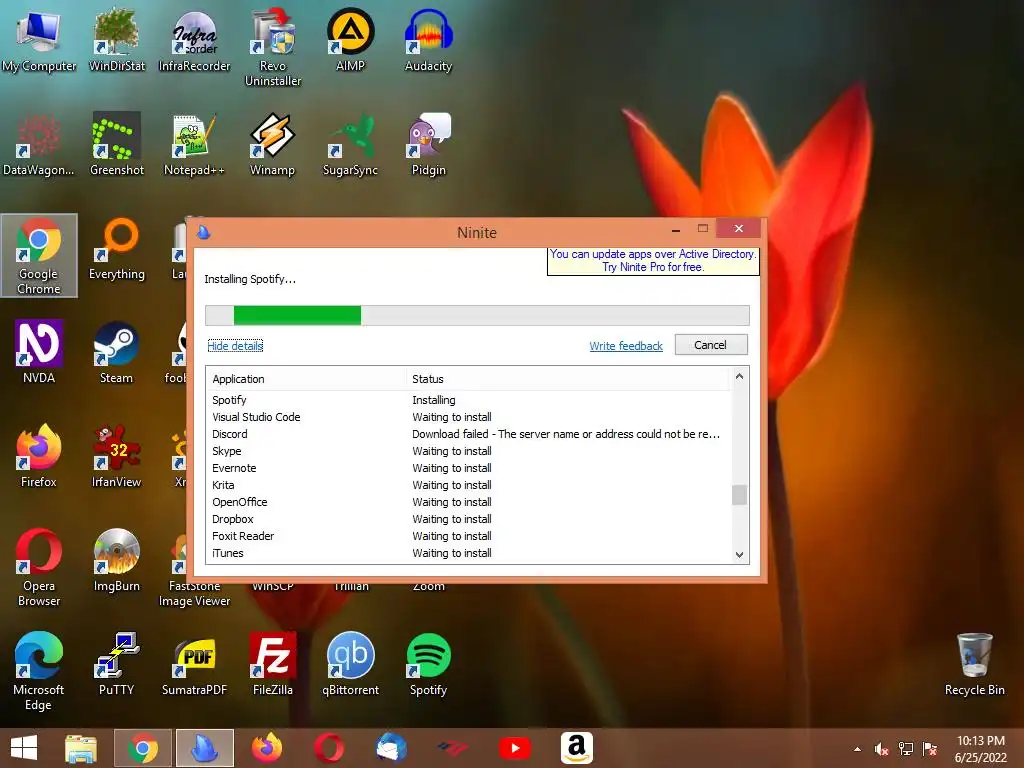The width and height of the screenshot is (1024, 768).
Task: Select the SugarSync desktop icon
Action: (x=350, y=144)
